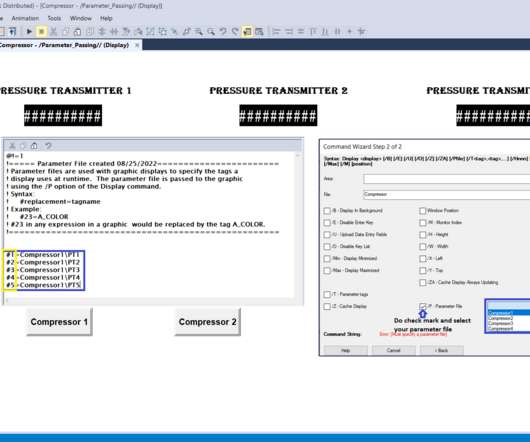Click the #1=Compressor1\PT1 line

43,254
